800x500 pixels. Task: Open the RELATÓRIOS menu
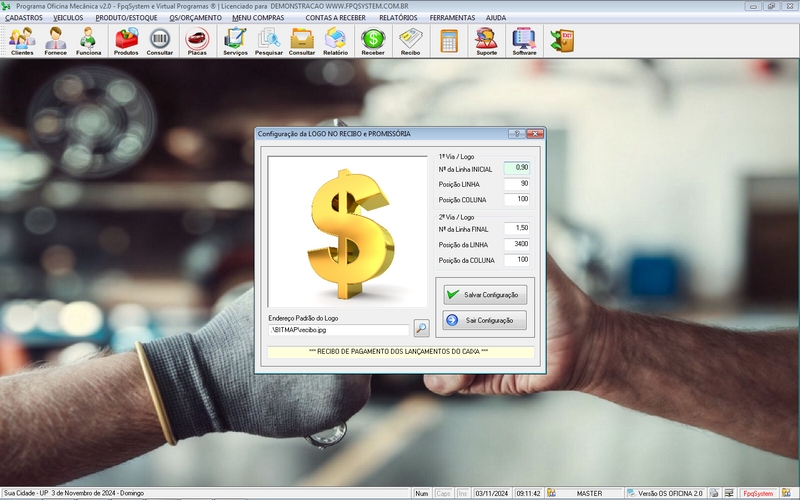pyautogui.click(x=398, y=18)
